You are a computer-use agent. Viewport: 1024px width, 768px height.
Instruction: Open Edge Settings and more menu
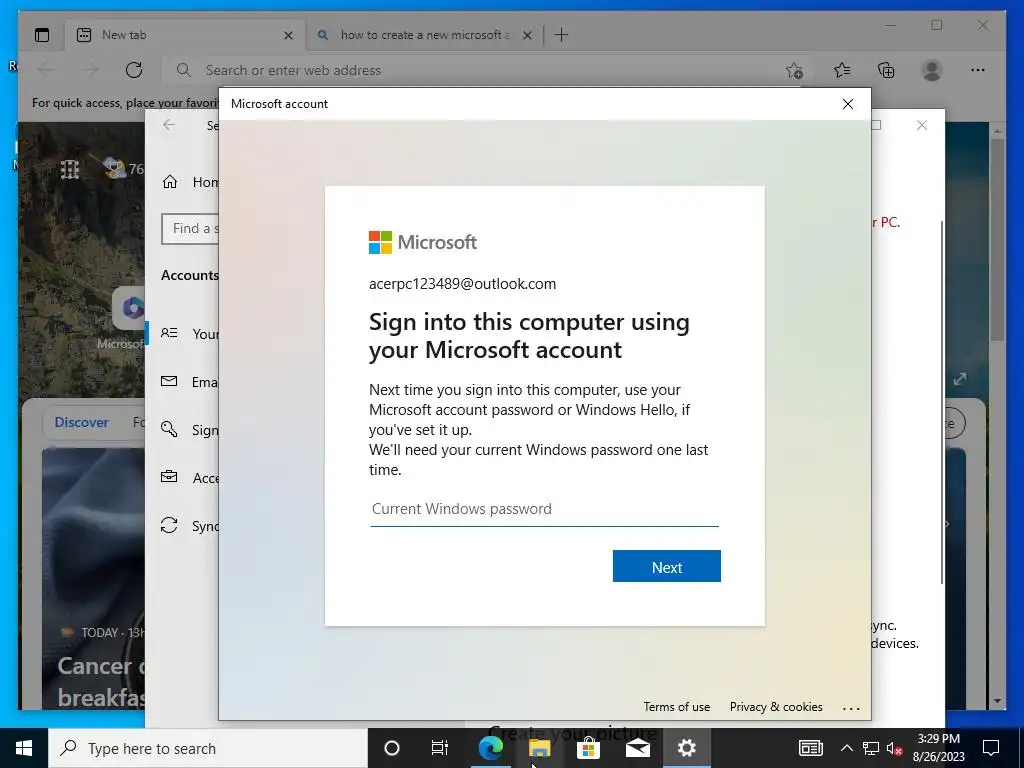point(978,70)
